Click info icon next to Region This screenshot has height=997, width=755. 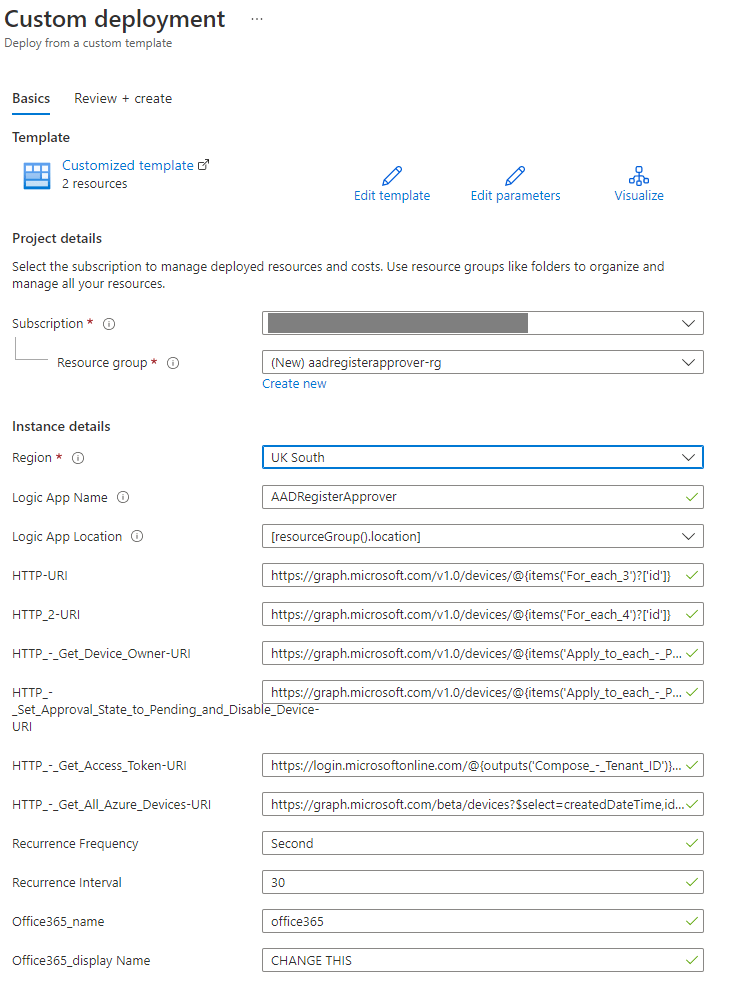pyautogui.click(x=78, y=458)
